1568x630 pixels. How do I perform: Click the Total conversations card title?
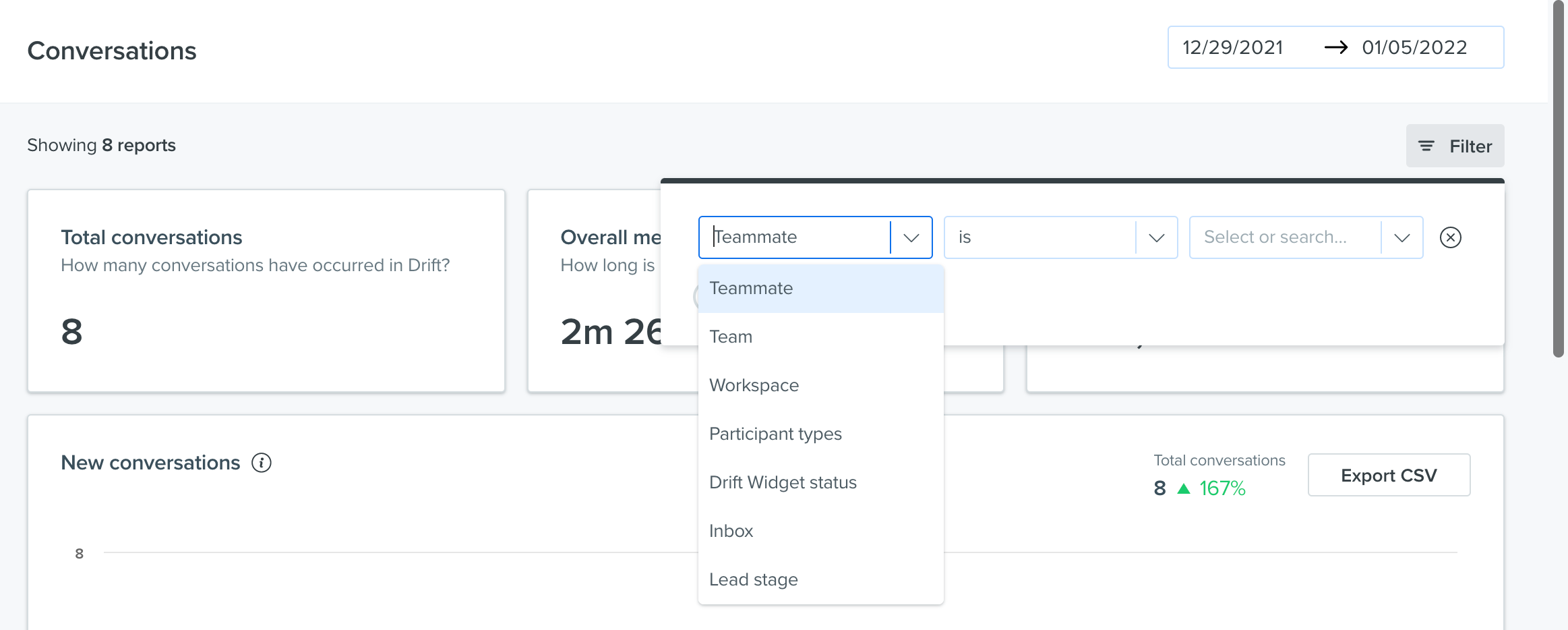151,237
